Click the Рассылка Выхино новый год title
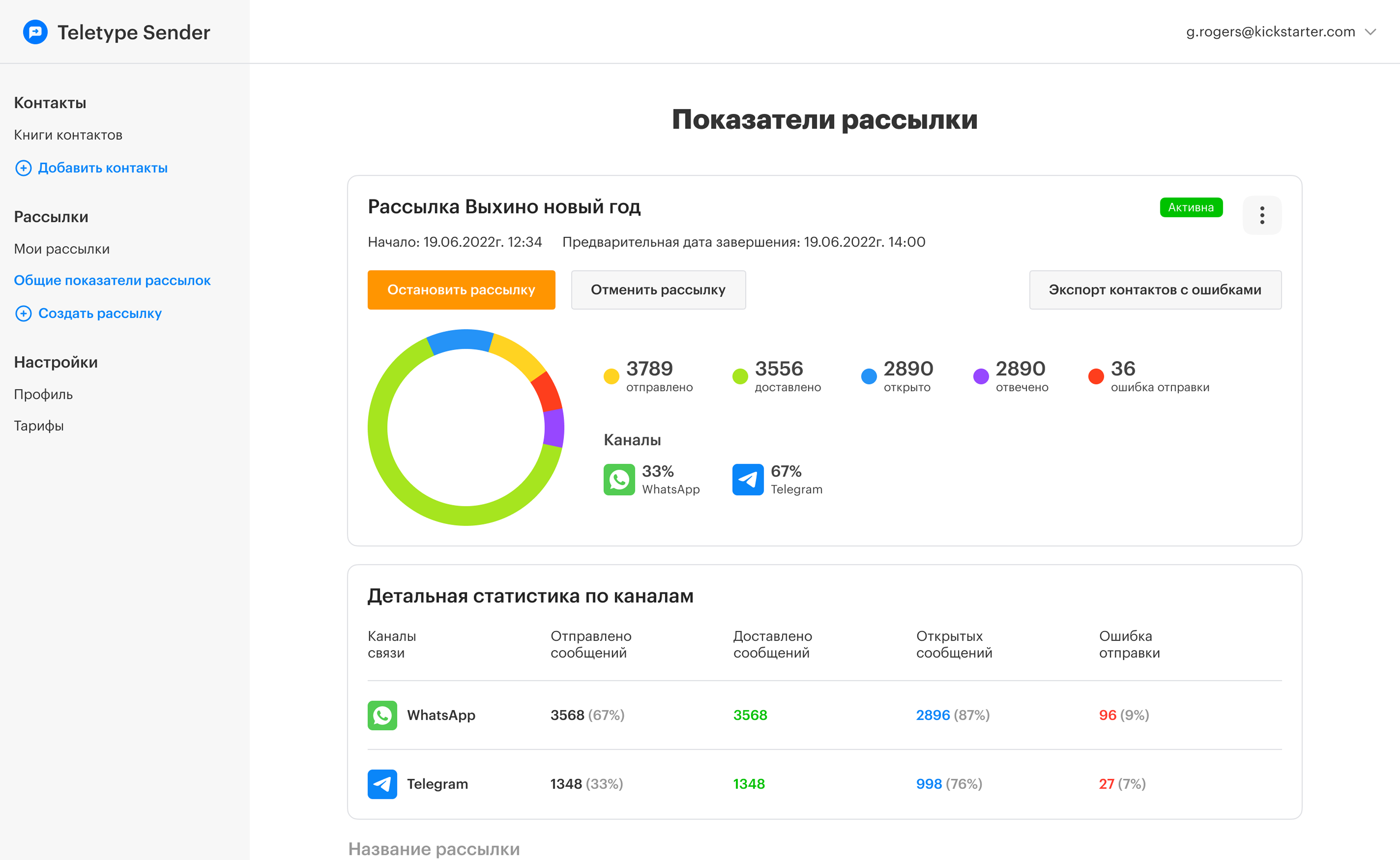Viewport: 1400px width, 860px height. click(x=504, y=207)
